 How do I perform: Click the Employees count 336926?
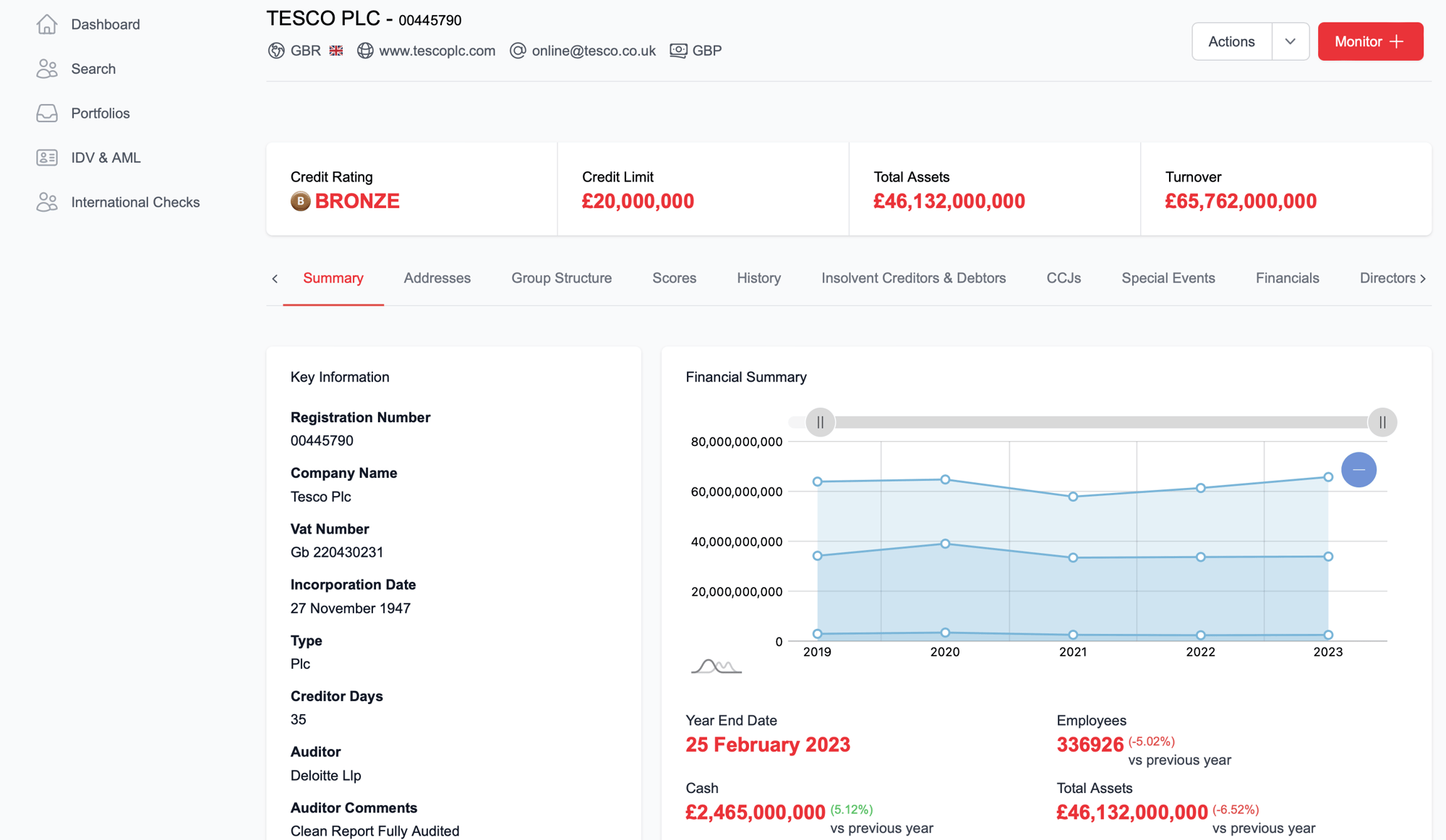[x=1090, y=745]
